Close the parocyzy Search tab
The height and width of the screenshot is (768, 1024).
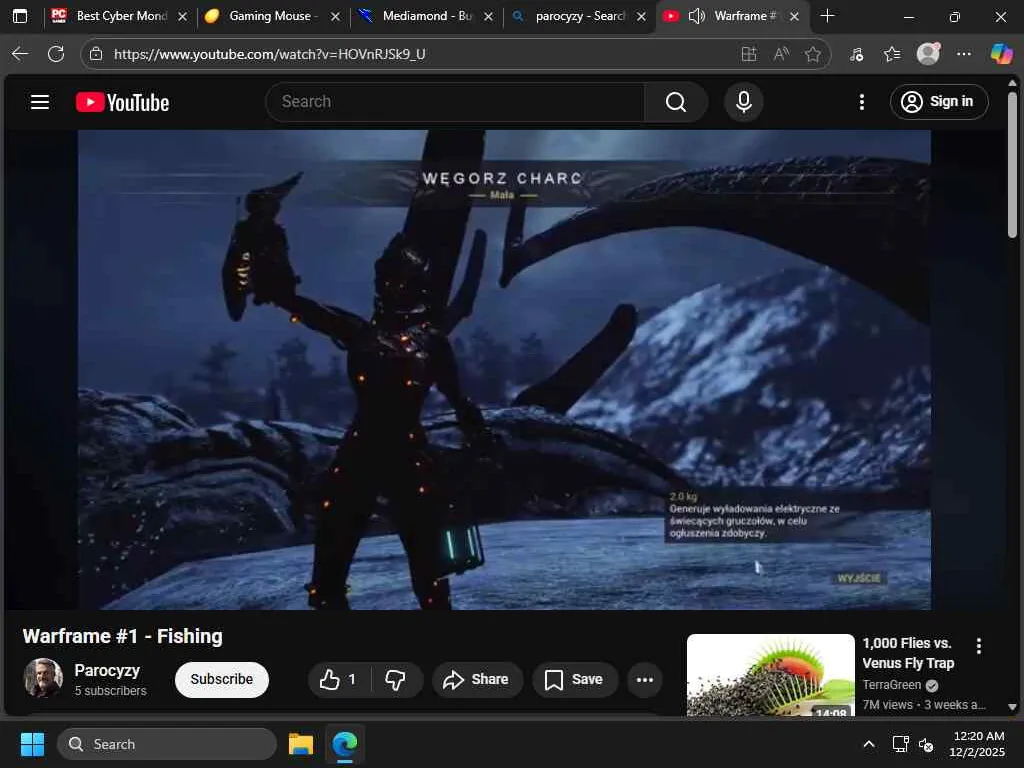[x=641, y=17]
